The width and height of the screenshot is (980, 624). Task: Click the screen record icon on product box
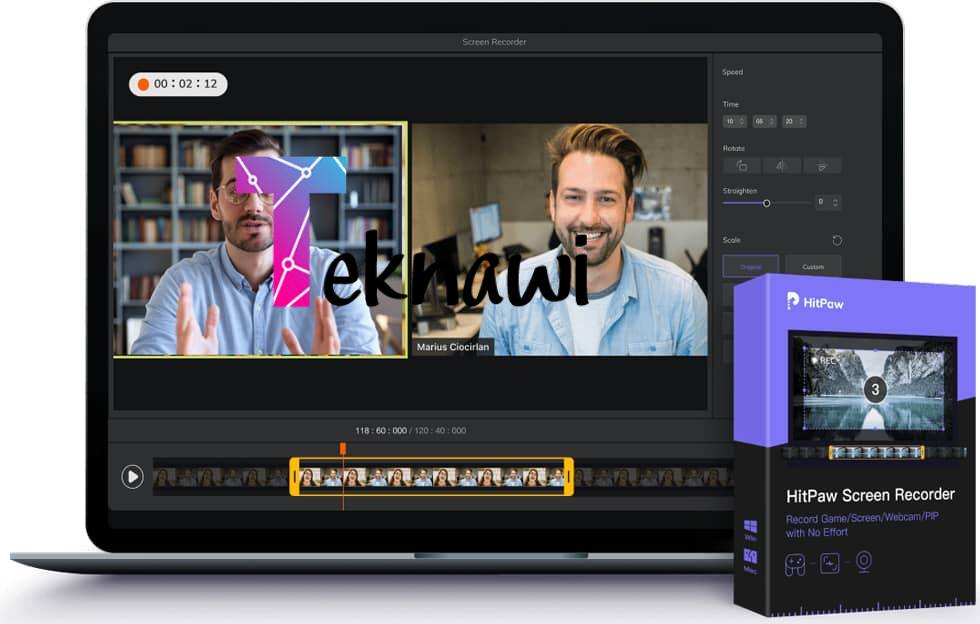coord(829,563)
